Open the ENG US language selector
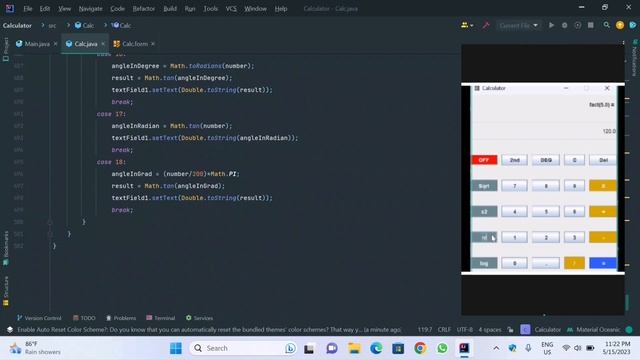The width and height of the screenshot is (640, 360). (547, 348)
